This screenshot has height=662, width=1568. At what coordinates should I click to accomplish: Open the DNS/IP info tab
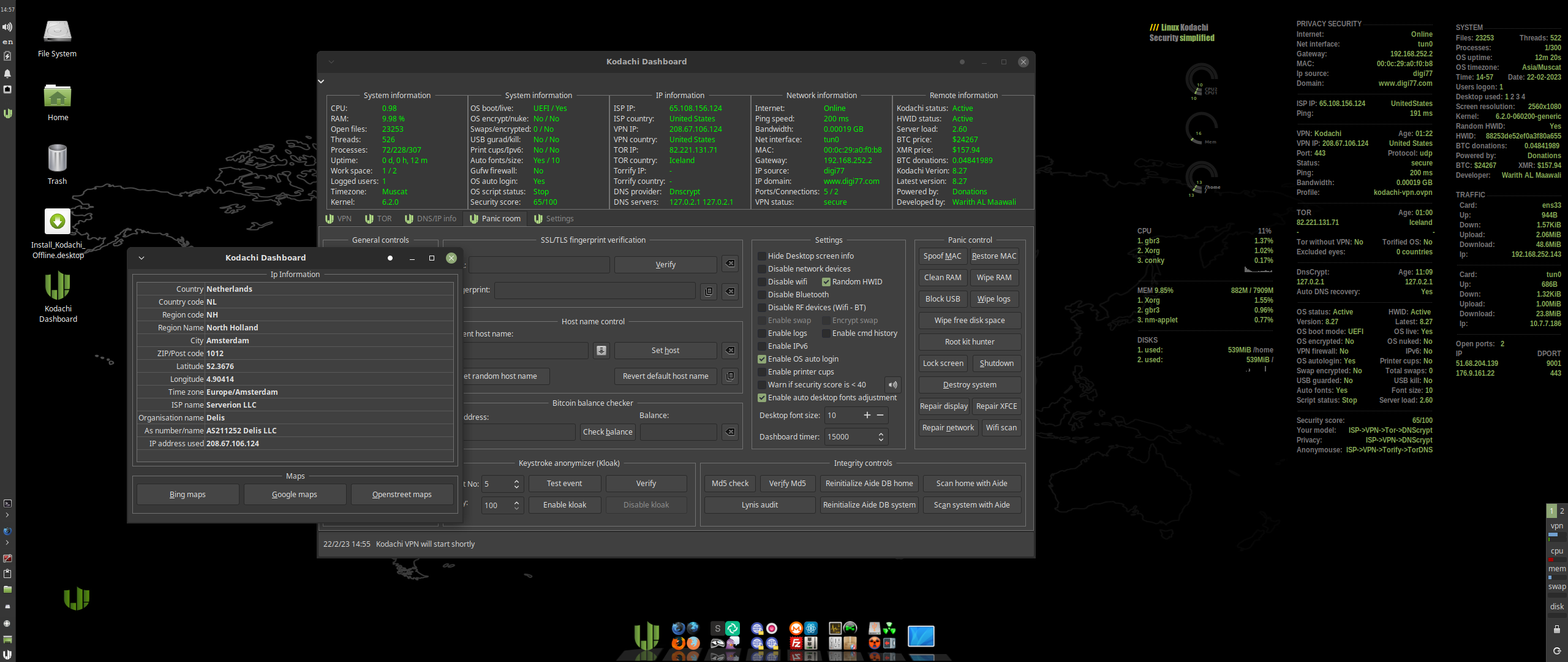pos(431,219)
